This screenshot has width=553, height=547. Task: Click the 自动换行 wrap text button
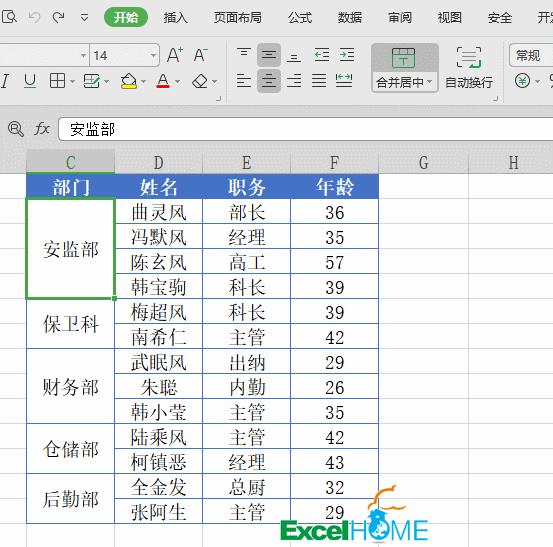469,68
